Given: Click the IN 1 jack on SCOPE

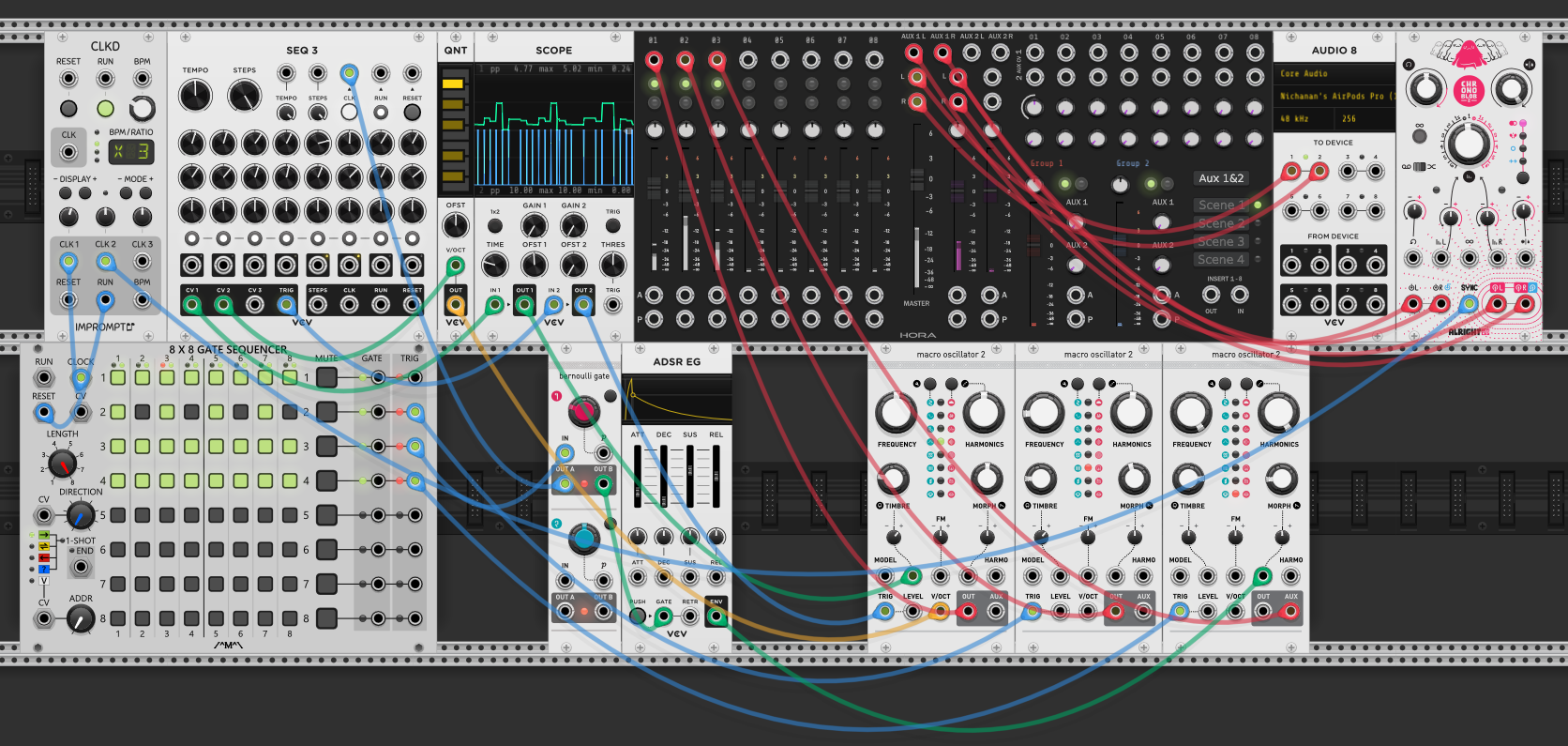Looking at the screenshot, I should click(x=494, y=304).
